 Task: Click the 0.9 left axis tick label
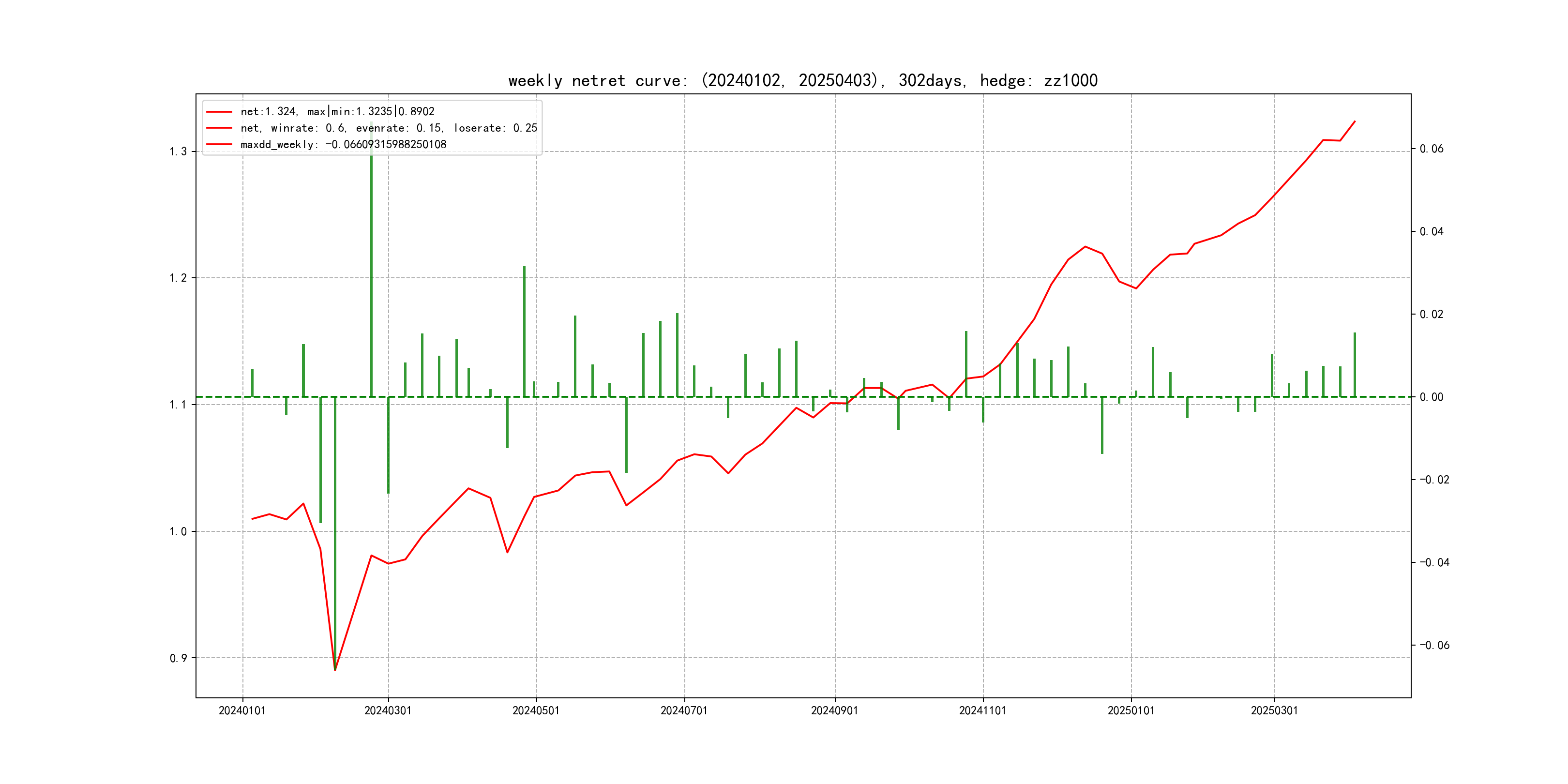[x=178, y=658]
